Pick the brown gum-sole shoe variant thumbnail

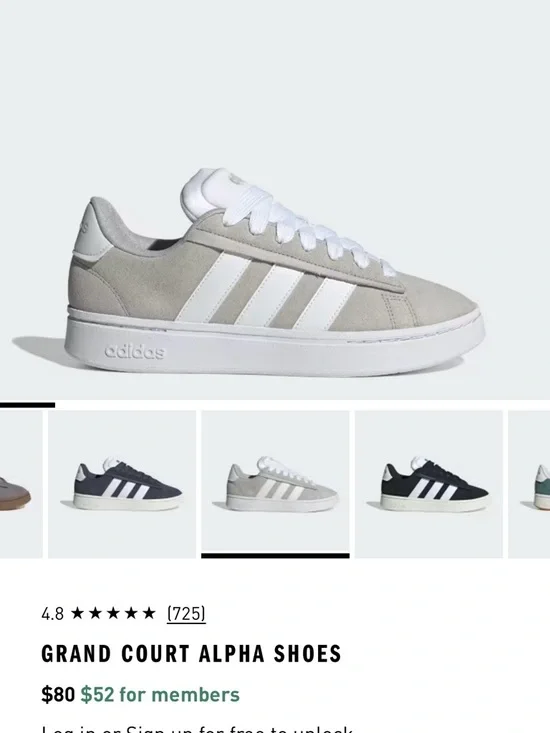pos(21,484)
